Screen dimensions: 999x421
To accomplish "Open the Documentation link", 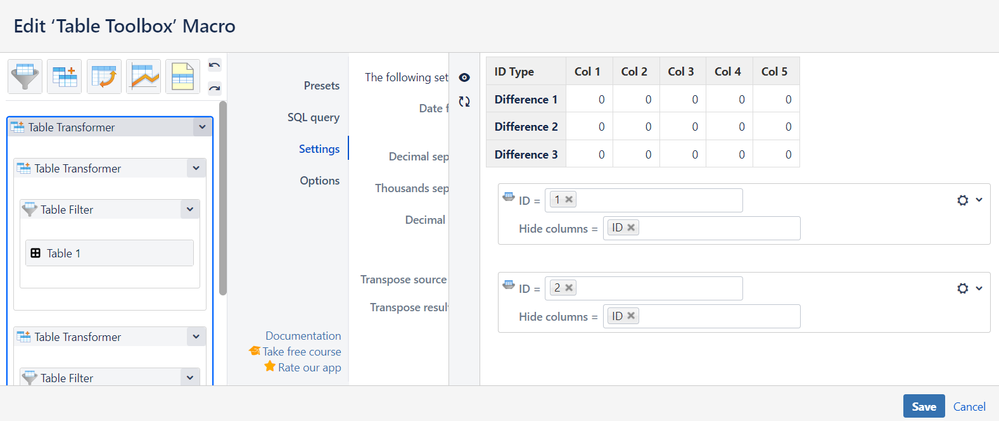I will pos(303,336).
